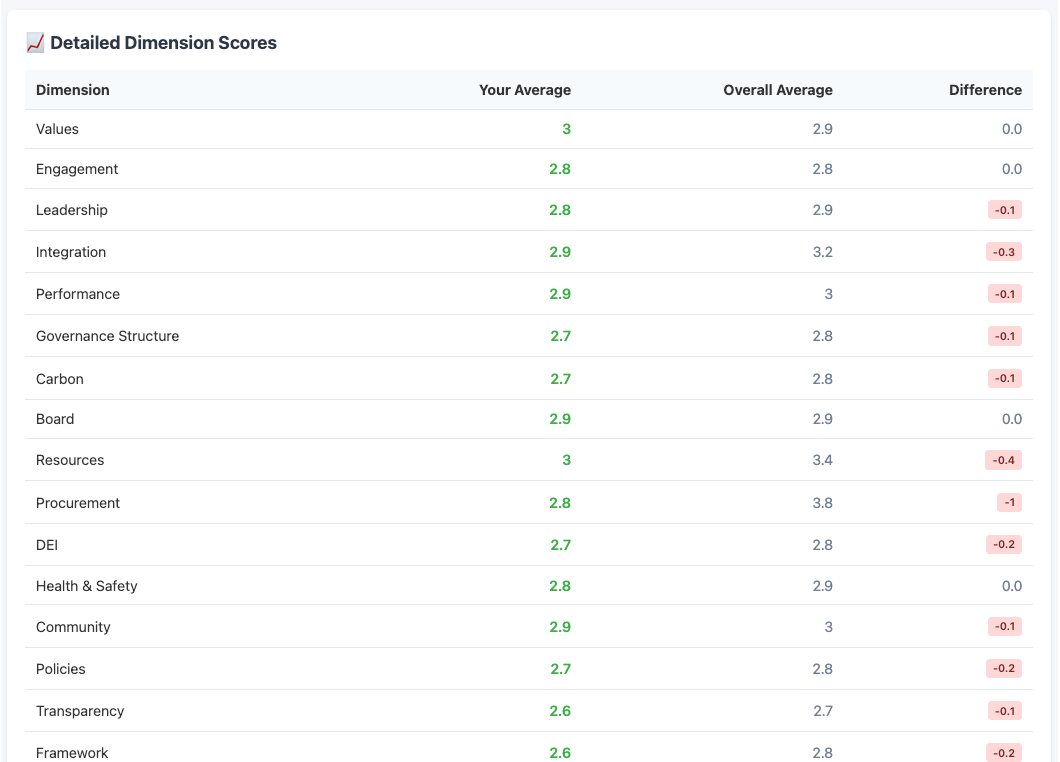
Task: Click the -0.2 badge in the DEI row
Action: pos(1003,545)
